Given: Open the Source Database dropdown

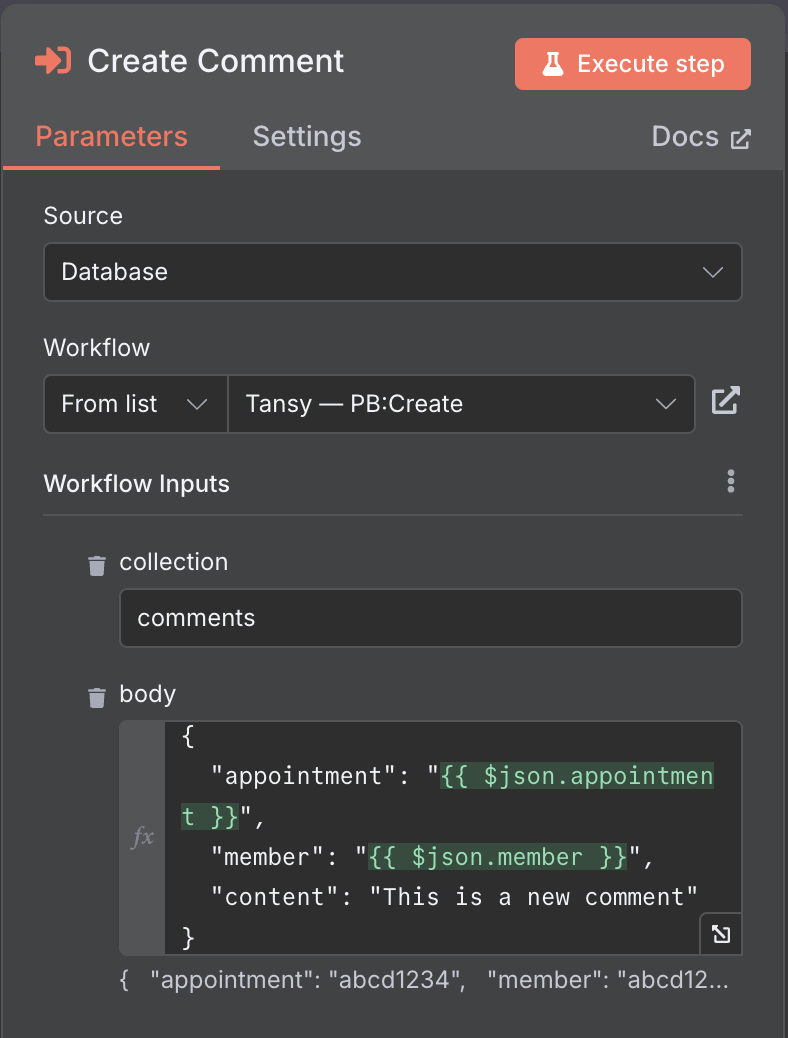Looking at the screenshot, I should (x=393, y=272).
